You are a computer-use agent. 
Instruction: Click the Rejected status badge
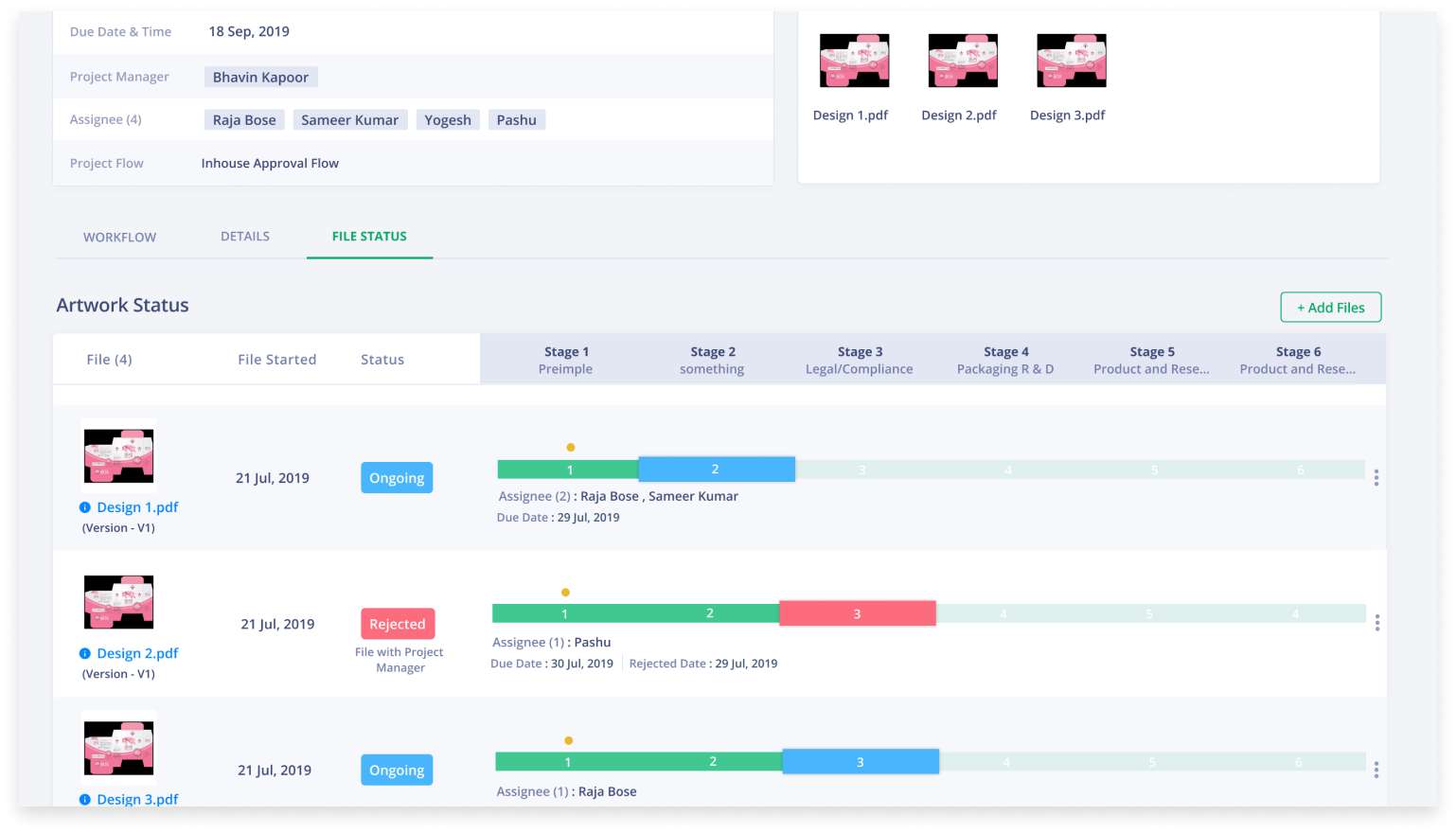click(x=398, y=624)
